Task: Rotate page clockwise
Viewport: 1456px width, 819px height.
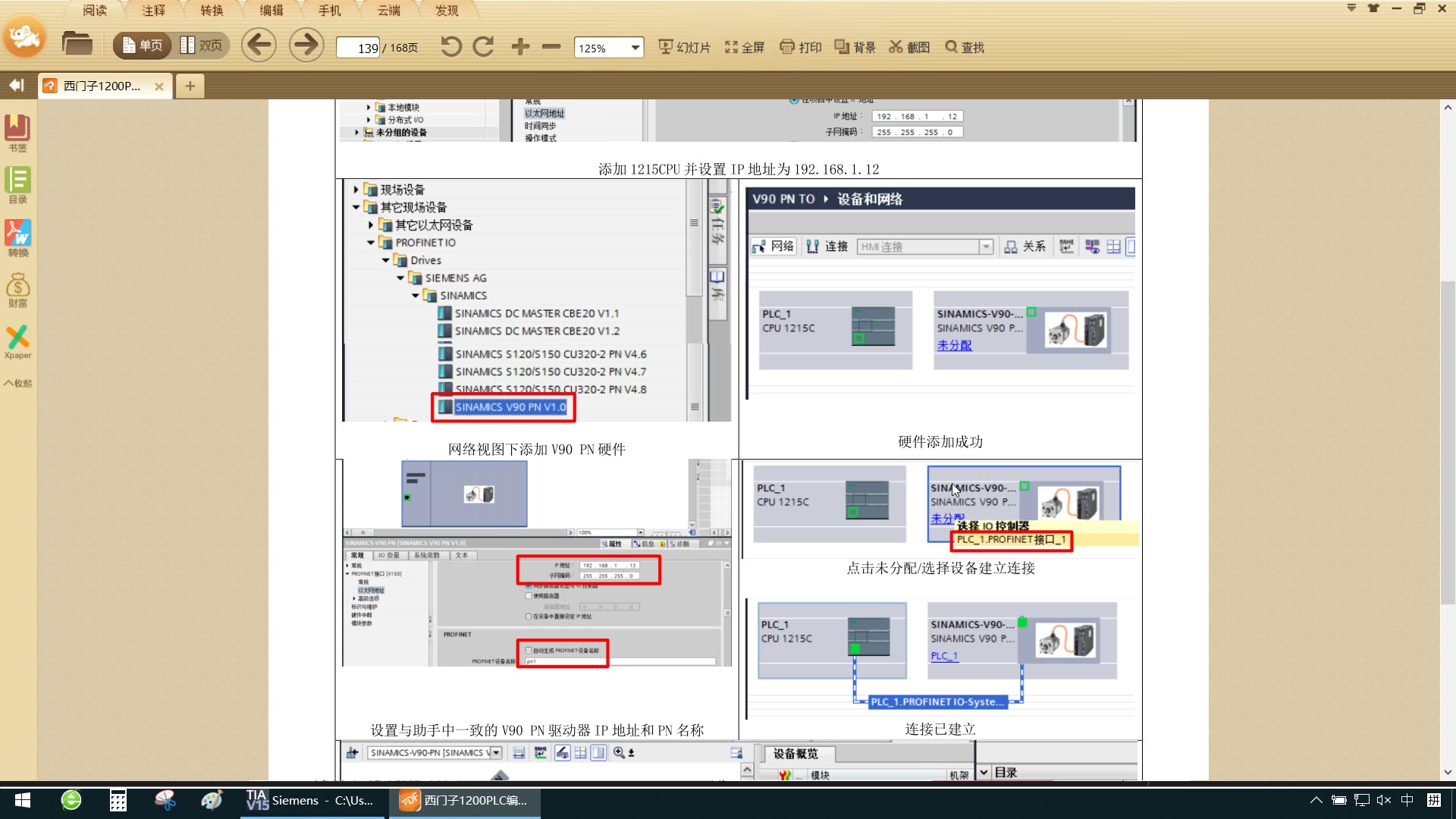Action: coord(484,47)
